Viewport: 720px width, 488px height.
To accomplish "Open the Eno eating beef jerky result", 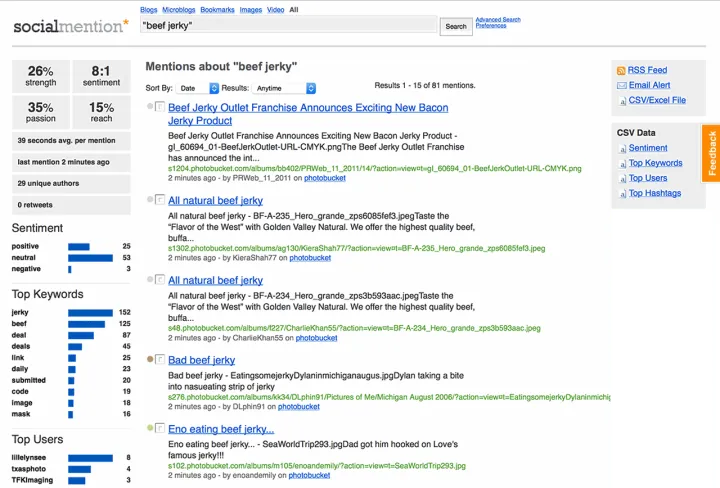I will 221,429.
